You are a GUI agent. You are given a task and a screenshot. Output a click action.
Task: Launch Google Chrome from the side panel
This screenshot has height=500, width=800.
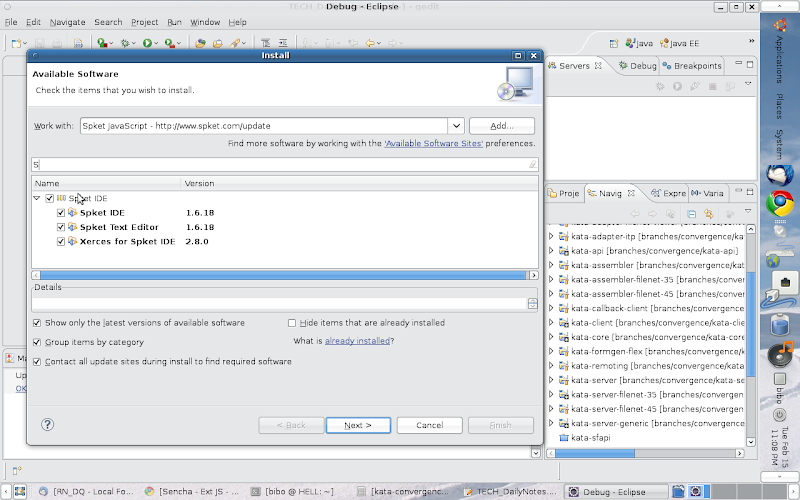[x=780, y=204]
